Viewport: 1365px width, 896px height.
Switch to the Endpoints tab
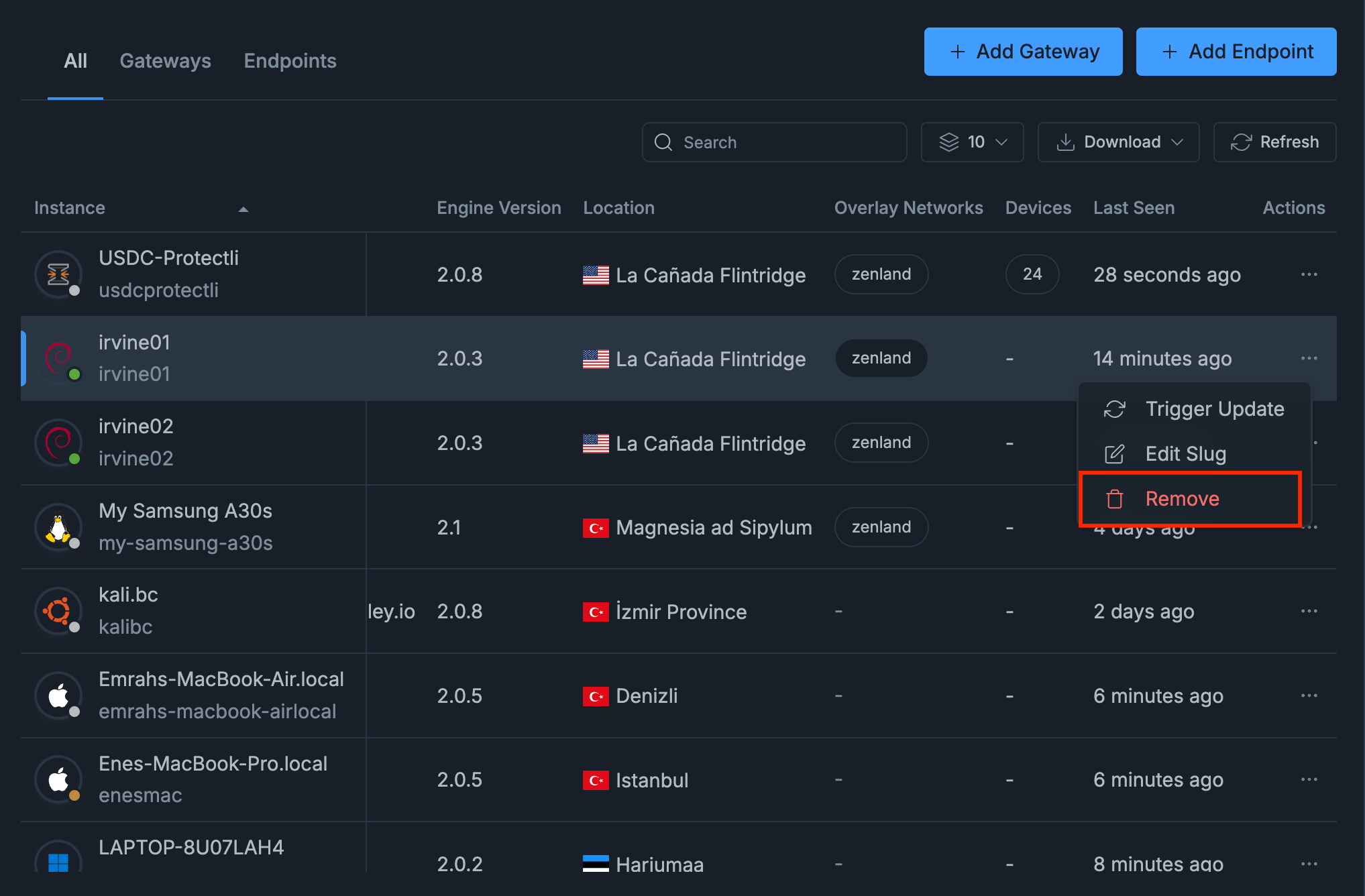coord(290,61)
